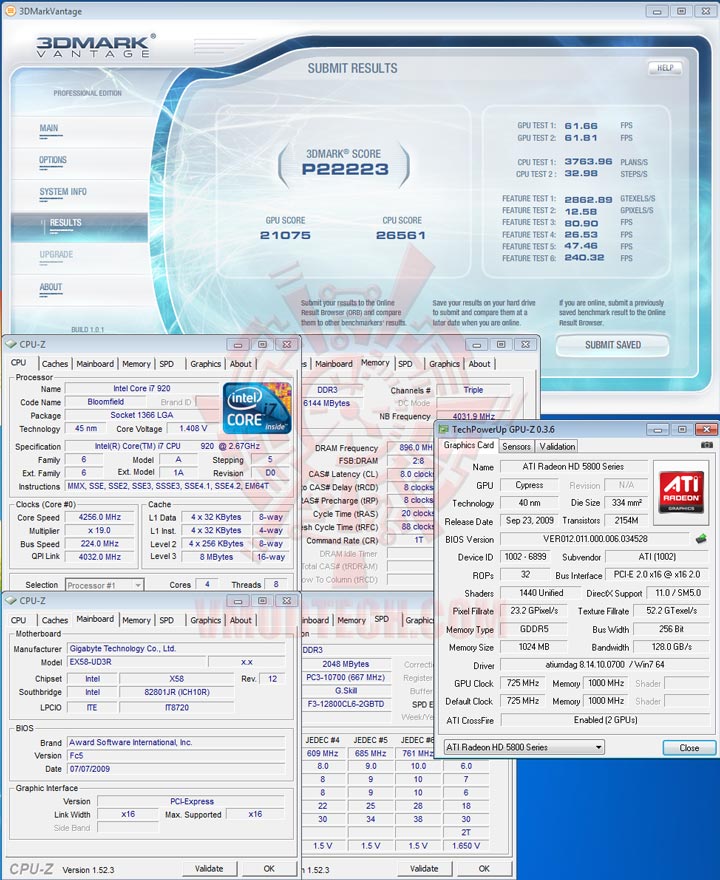Open Graphics tab in CPU-Z processor window
The height and width of the screenshot is (880, 720).
pyautogui.click(x=205, y=364)
